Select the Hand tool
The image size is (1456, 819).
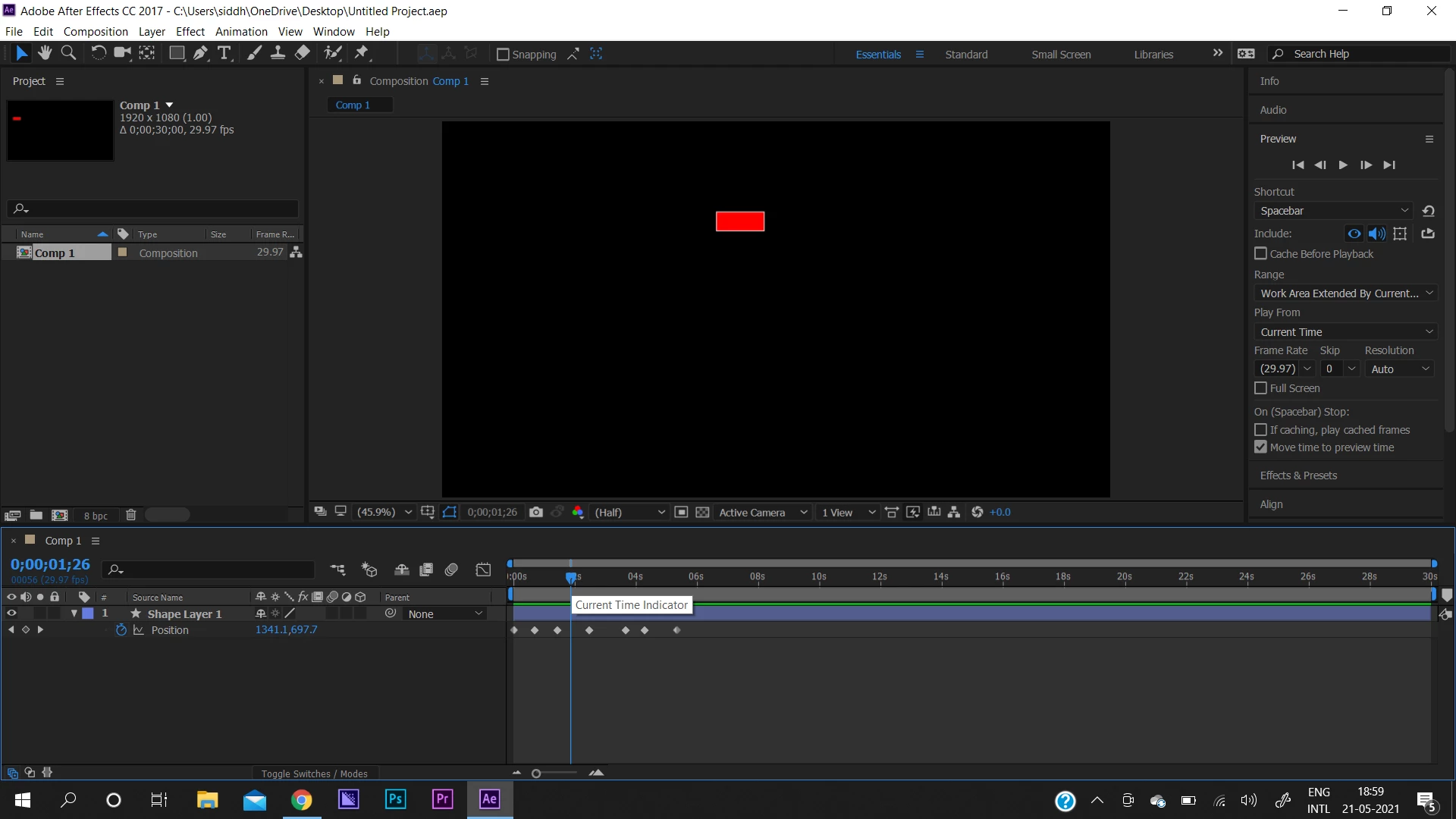tap(45, 53)
